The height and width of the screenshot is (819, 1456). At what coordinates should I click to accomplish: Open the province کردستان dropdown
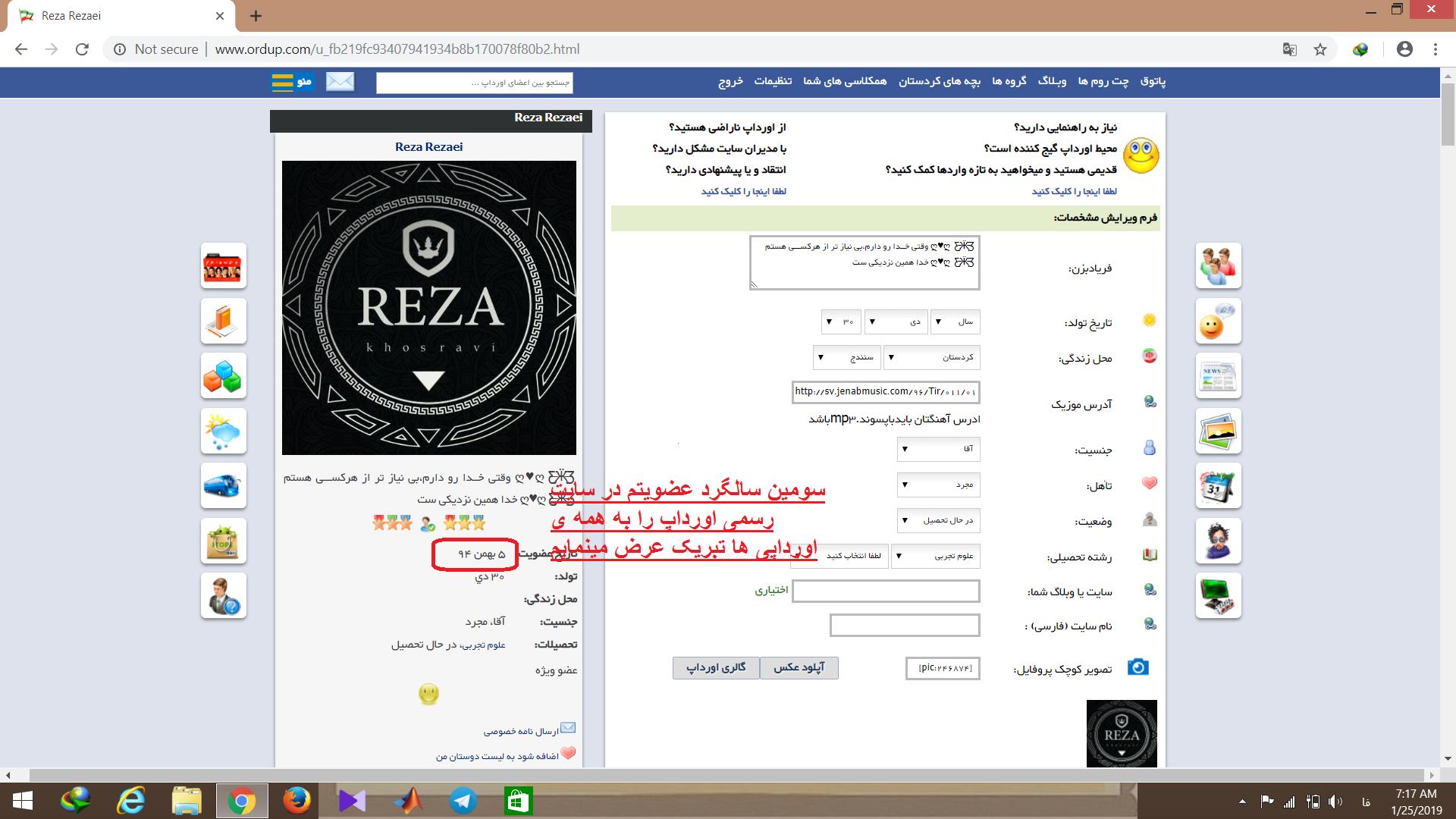coord(932,356)
